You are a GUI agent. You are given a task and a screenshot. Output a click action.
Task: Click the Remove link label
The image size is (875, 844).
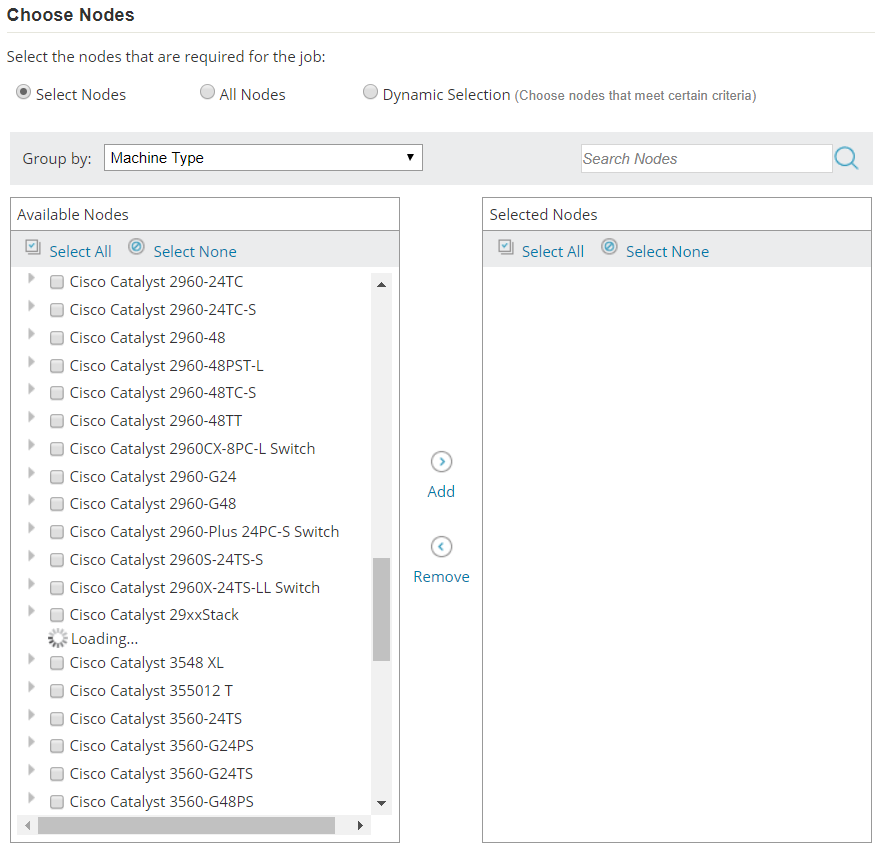[441, 577]
